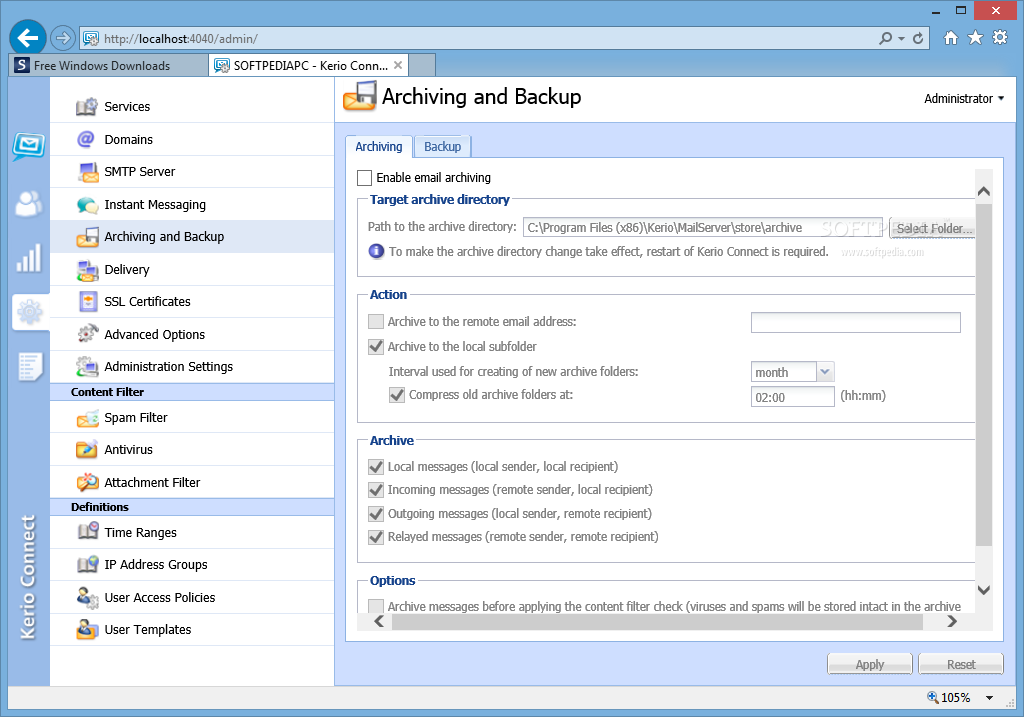The height and width of the screenshot is (717, 1024).
Task: Toggle Archive to the local subfolder
Action: tap(376, 346)
